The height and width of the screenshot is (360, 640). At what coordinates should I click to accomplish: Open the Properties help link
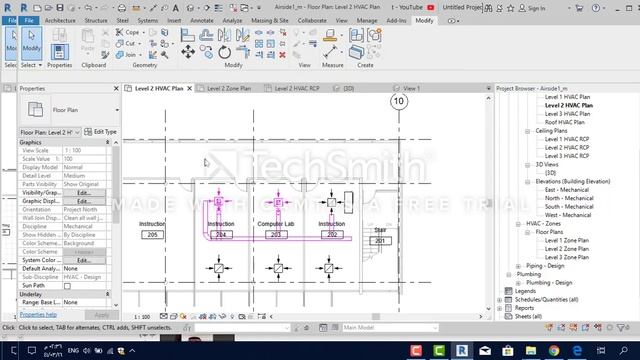(x=38, y=315)
